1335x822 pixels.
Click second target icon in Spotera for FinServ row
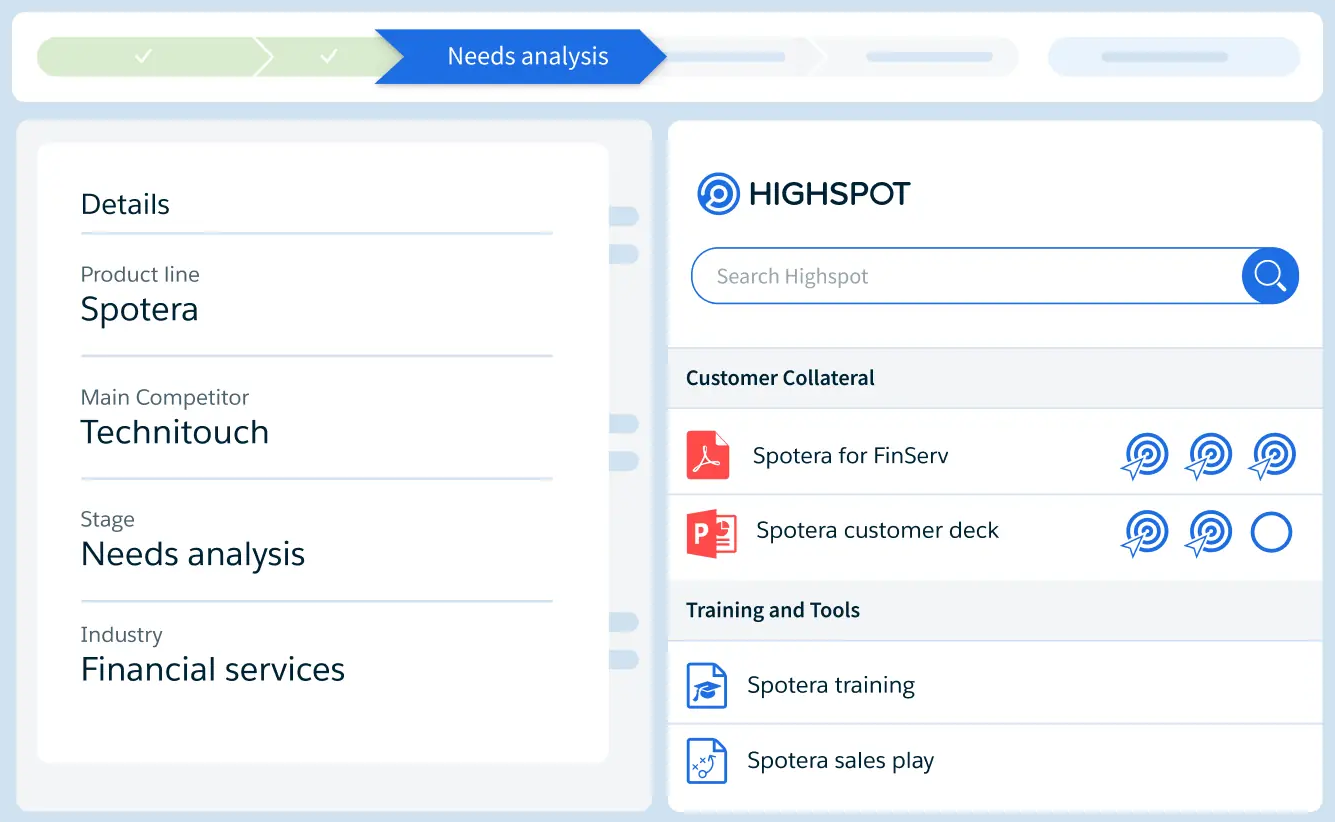click(x=1208, y=456)
